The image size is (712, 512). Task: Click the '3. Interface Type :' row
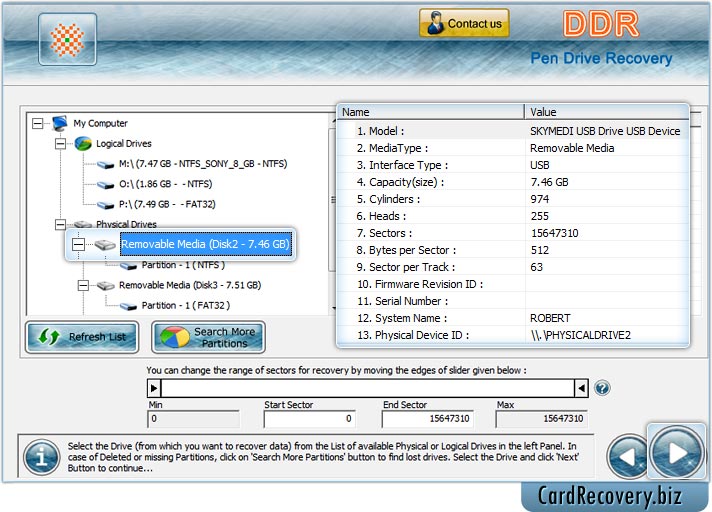pos(513,165)
